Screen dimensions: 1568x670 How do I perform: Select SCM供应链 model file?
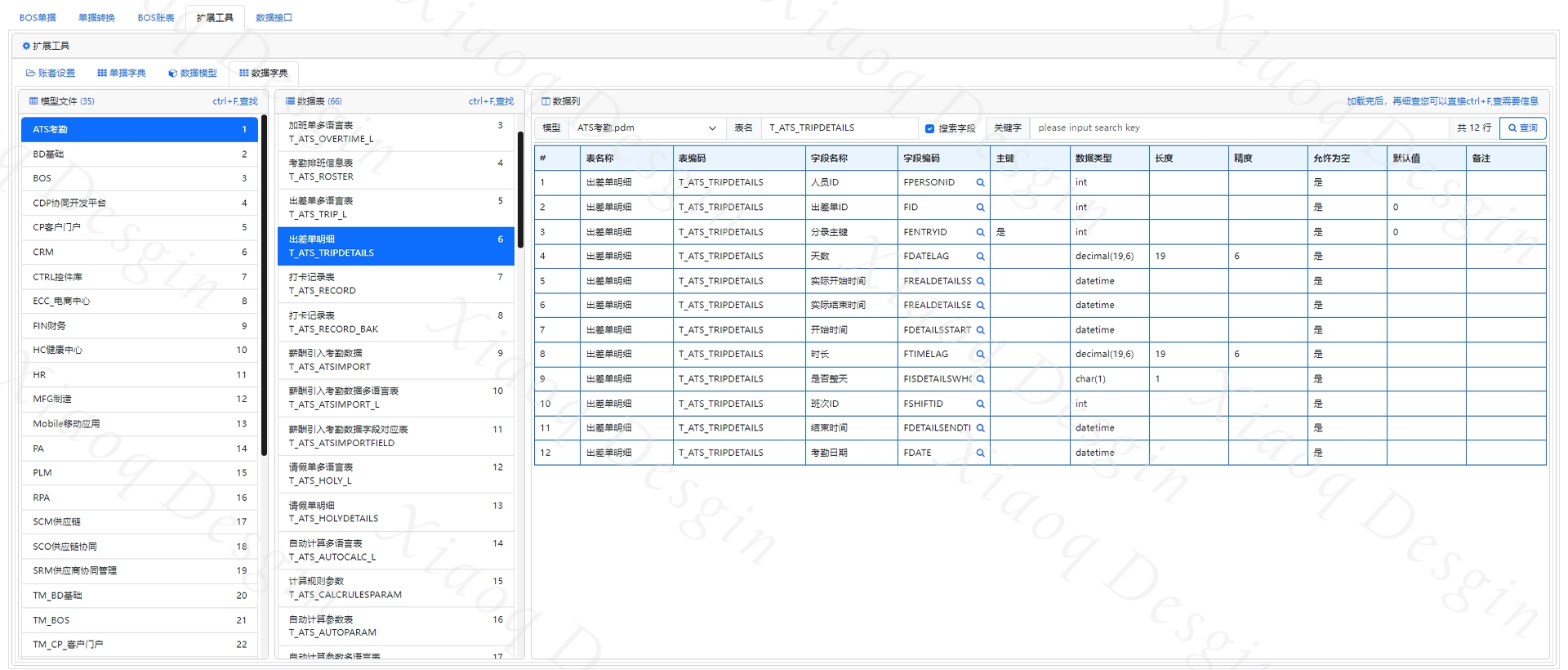(140, 521)
